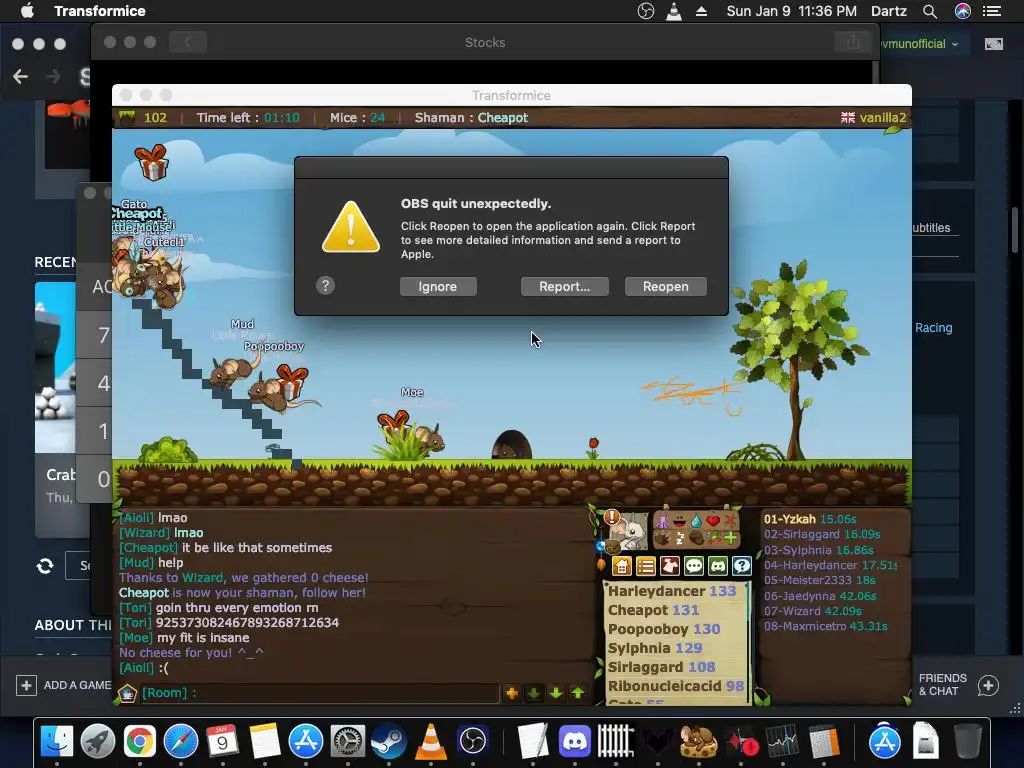Click Steam refresh icon

coord(45,566)
